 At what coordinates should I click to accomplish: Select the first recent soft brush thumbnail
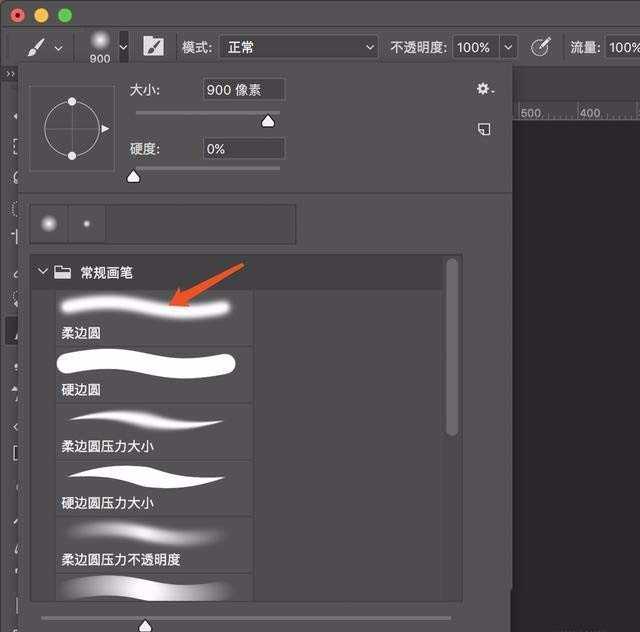(48, 224)
